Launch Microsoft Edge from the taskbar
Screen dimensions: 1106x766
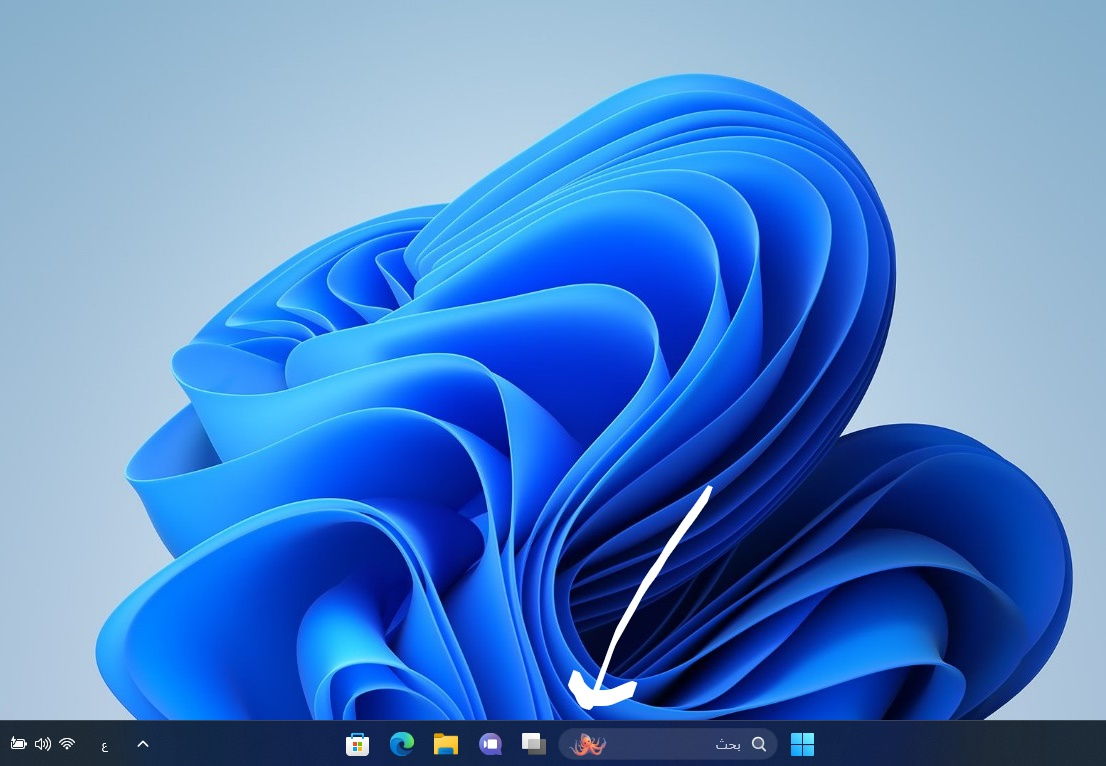pos(402,743)
